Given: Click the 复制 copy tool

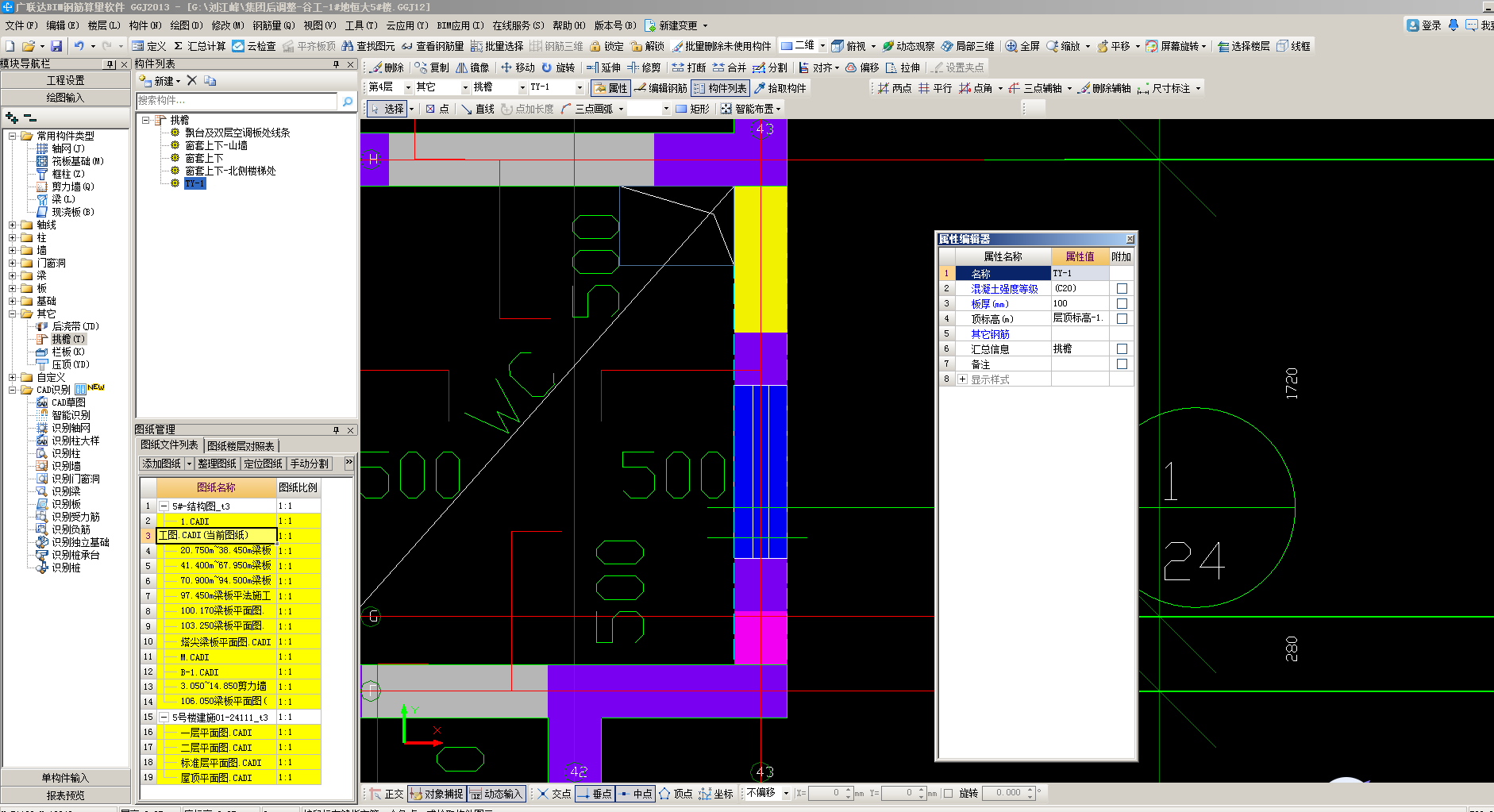Looking at the screenshot, I should (x=432, y=67).
